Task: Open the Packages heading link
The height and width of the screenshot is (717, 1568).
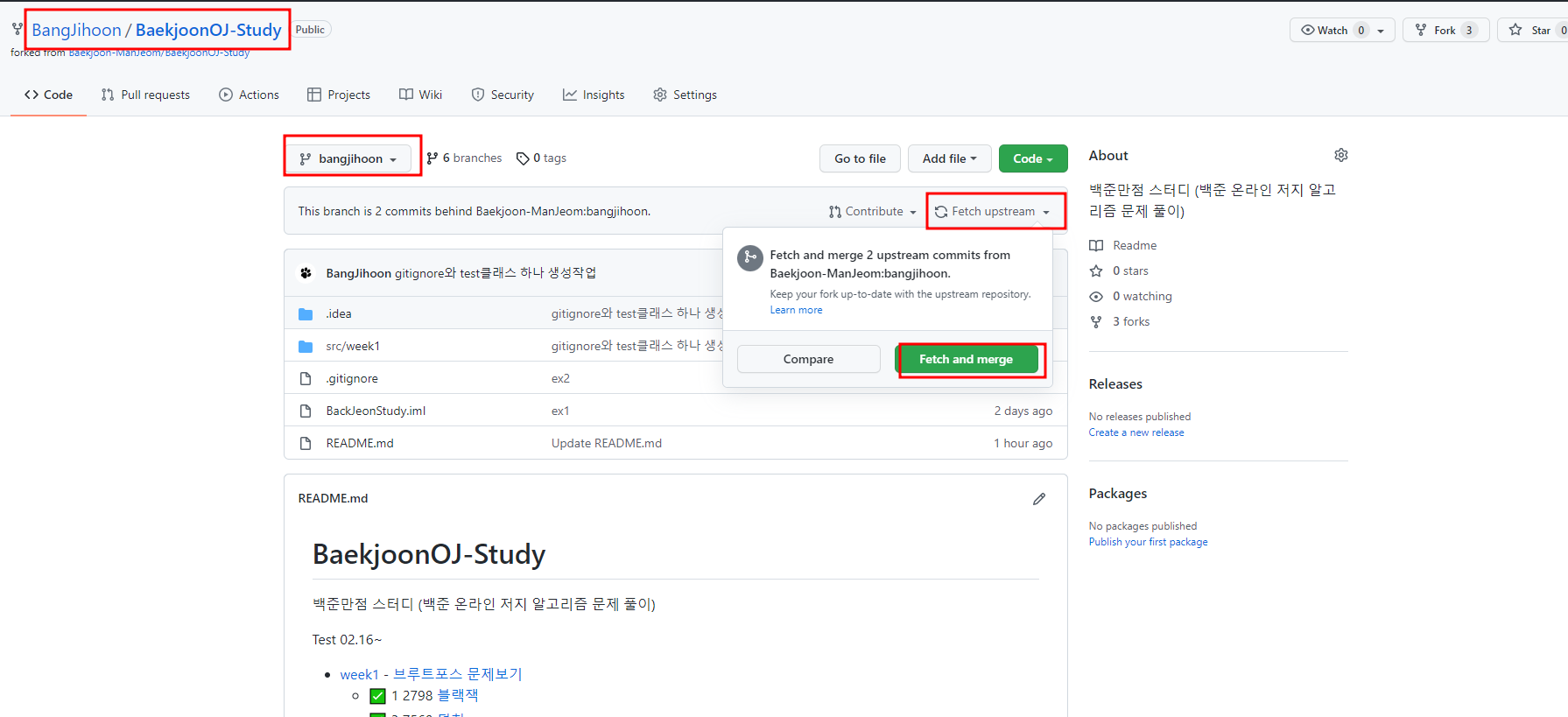Action: (1118, 494)
